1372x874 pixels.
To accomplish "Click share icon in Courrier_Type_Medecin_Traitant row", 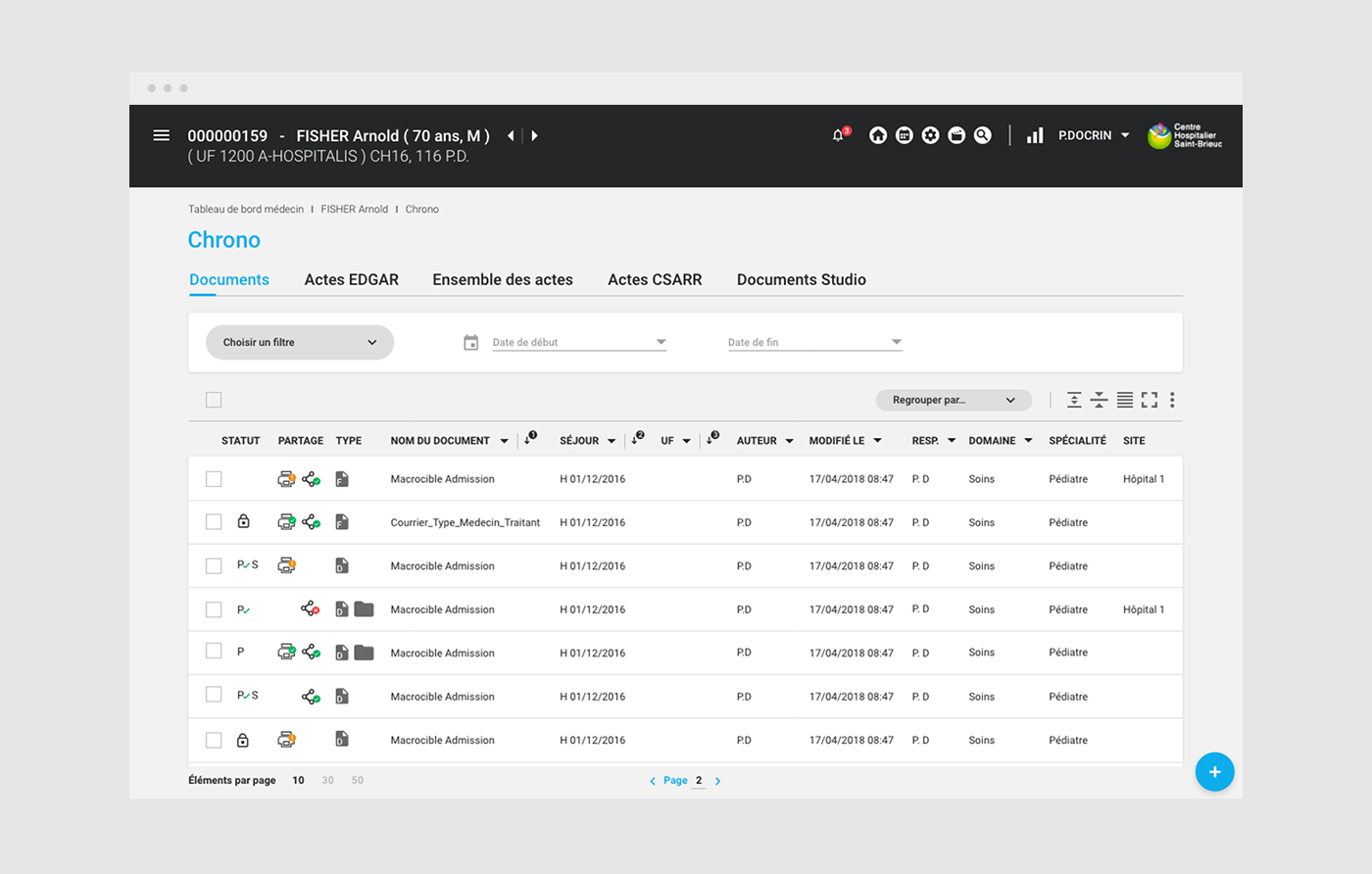I will click(x=311, y=522).
